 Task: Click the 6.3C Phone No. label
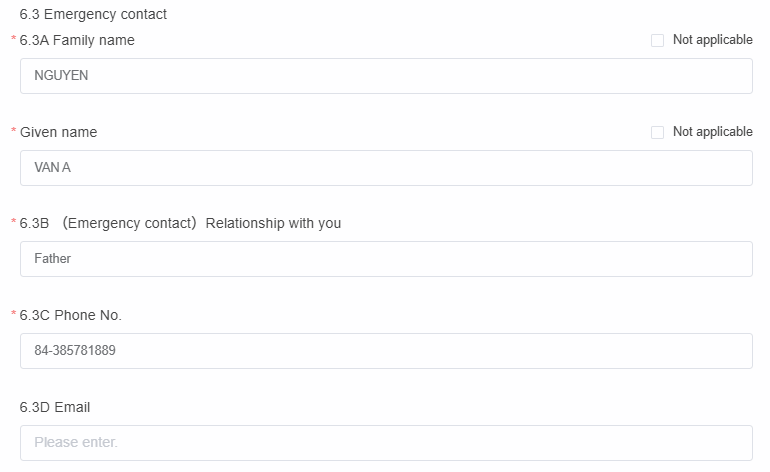point(71,315)
